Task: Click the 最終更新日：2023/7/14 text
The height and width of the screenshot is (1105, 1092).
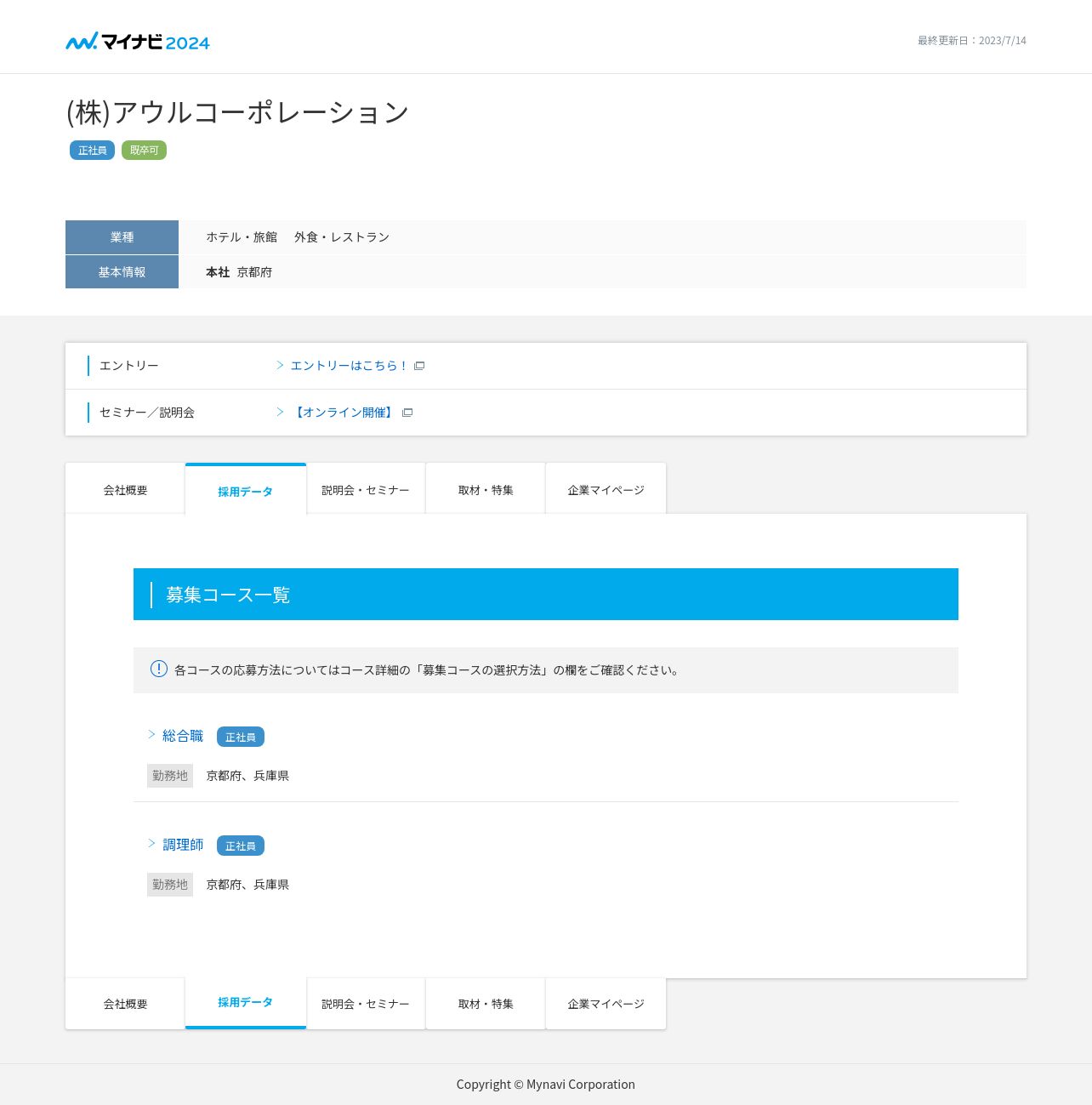Action: pyautogui.click(x=972, y=41)
